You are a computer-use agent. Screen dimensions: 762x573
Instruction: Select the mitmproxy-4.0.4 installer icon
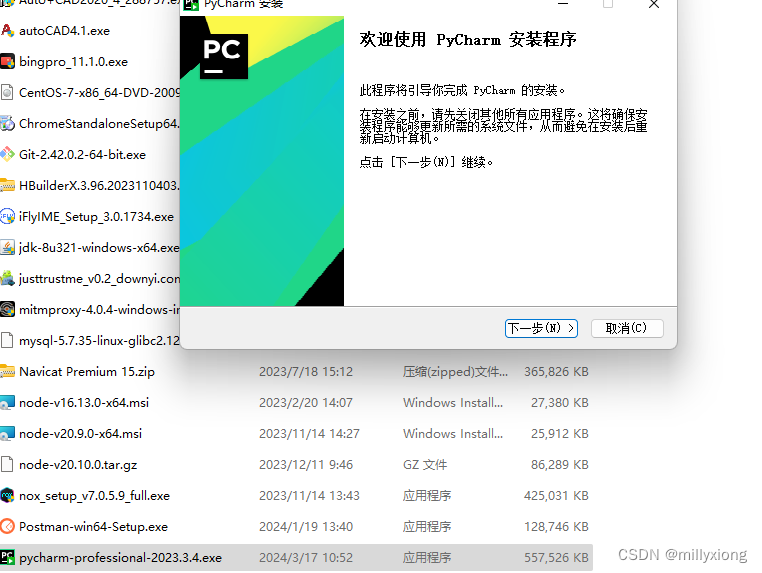tap(7, 310)
